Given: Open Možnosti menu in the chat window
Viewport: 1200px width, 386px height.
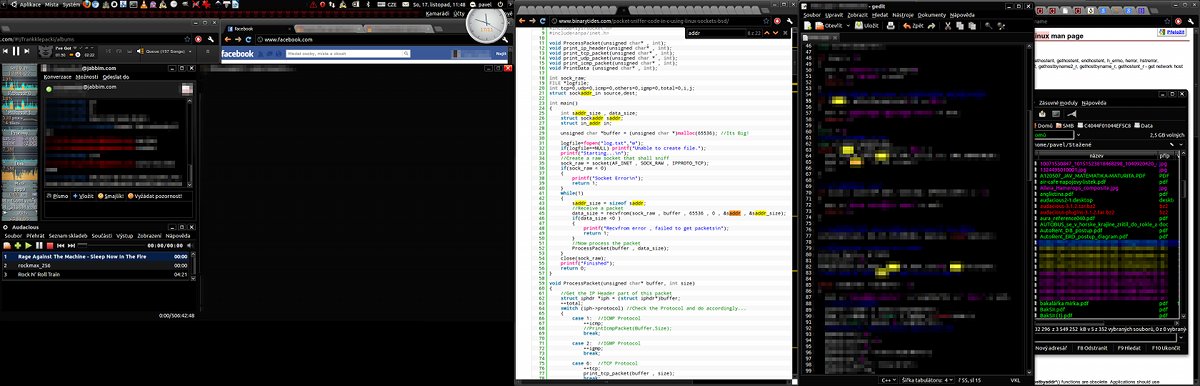Looking at the screenshot, I should 87,77.
